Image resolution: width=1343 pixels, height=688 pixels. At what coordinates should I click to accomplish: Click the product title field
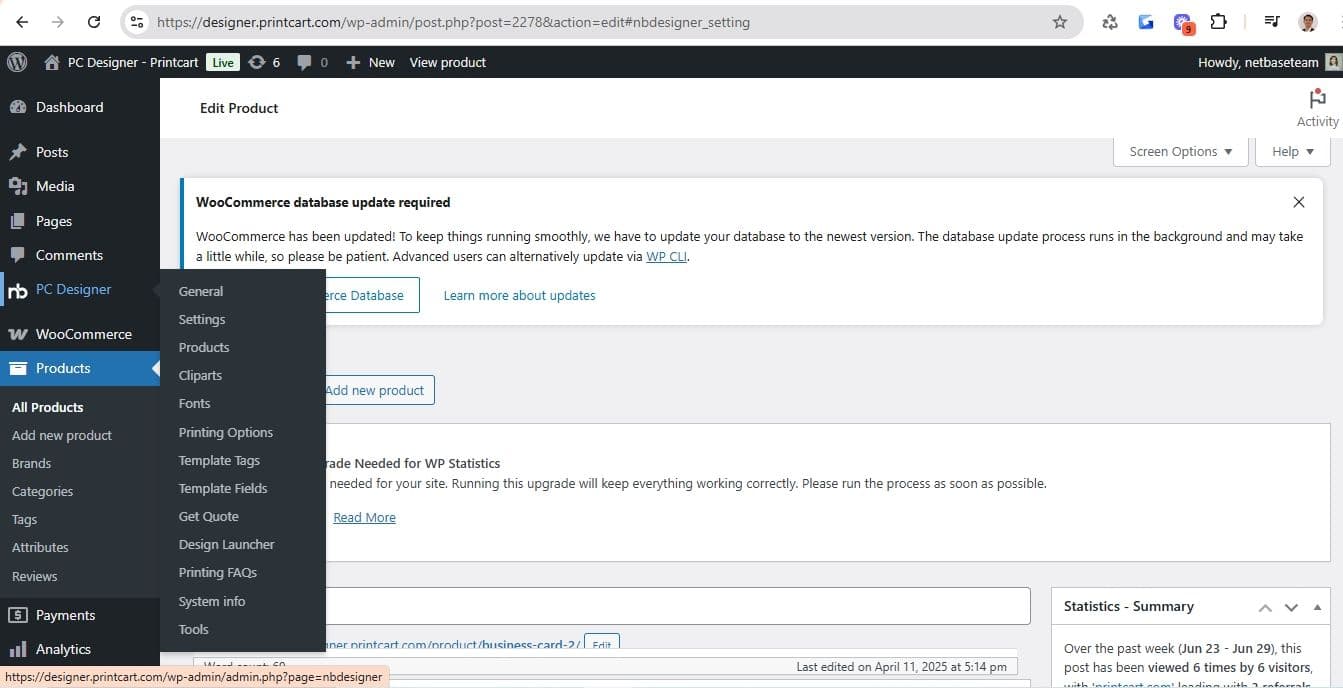(x=677, y=606)
